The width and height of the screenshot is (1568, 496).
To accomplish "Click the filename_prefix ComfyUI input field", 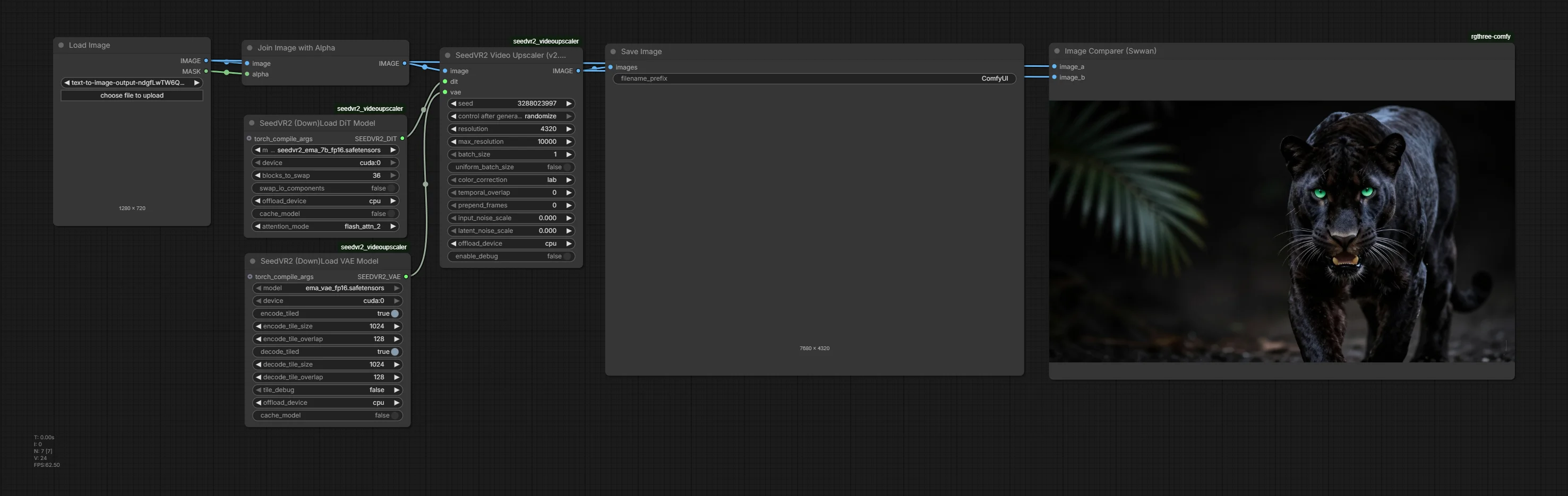I will click(x=814, y=79).
